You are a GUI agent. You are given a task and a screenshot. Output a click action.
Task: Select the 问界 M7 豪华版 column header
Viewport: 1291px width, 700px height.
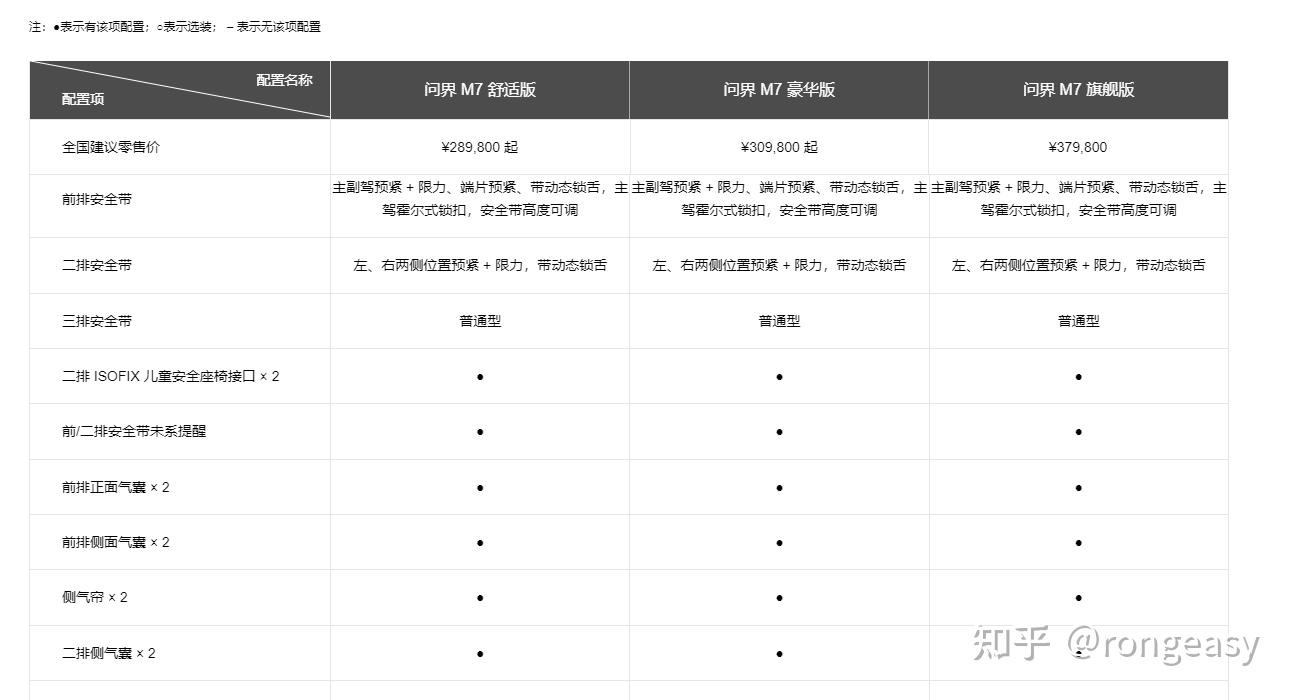click(x=779, y=89)
